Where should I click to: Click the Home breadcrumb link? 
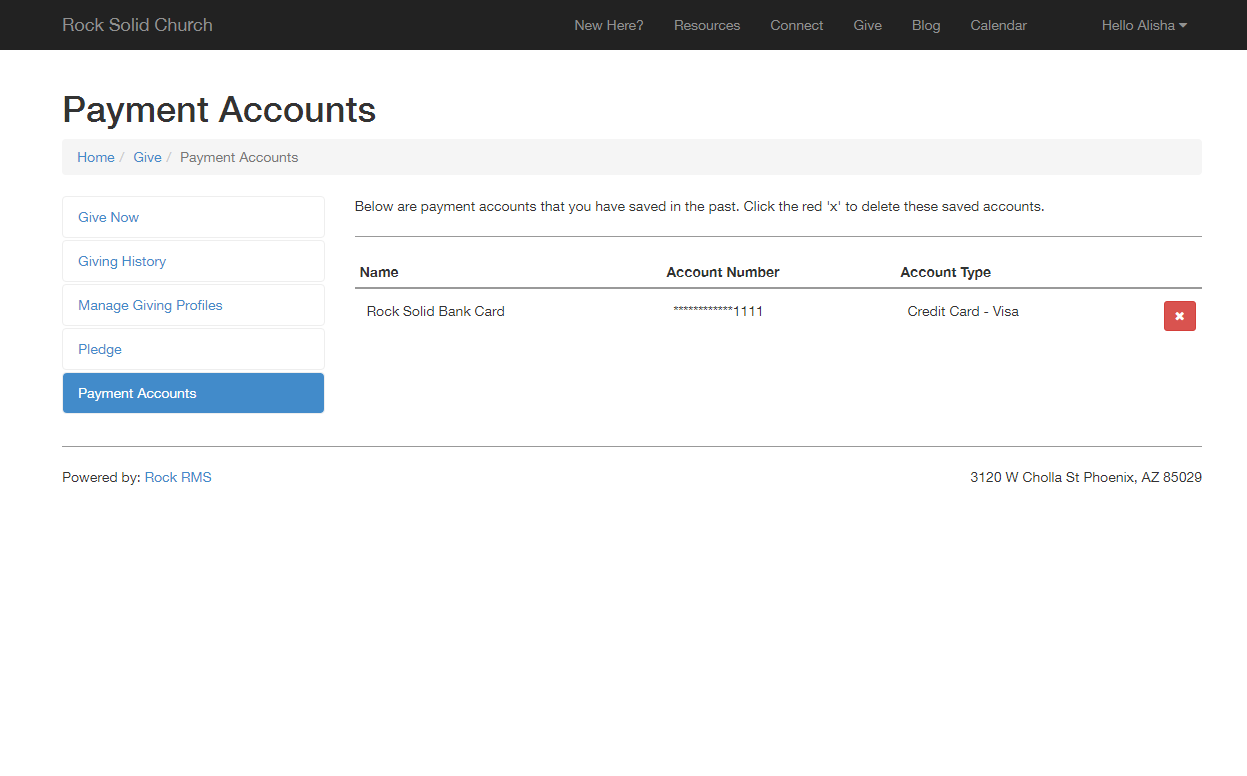coord(95,157)
